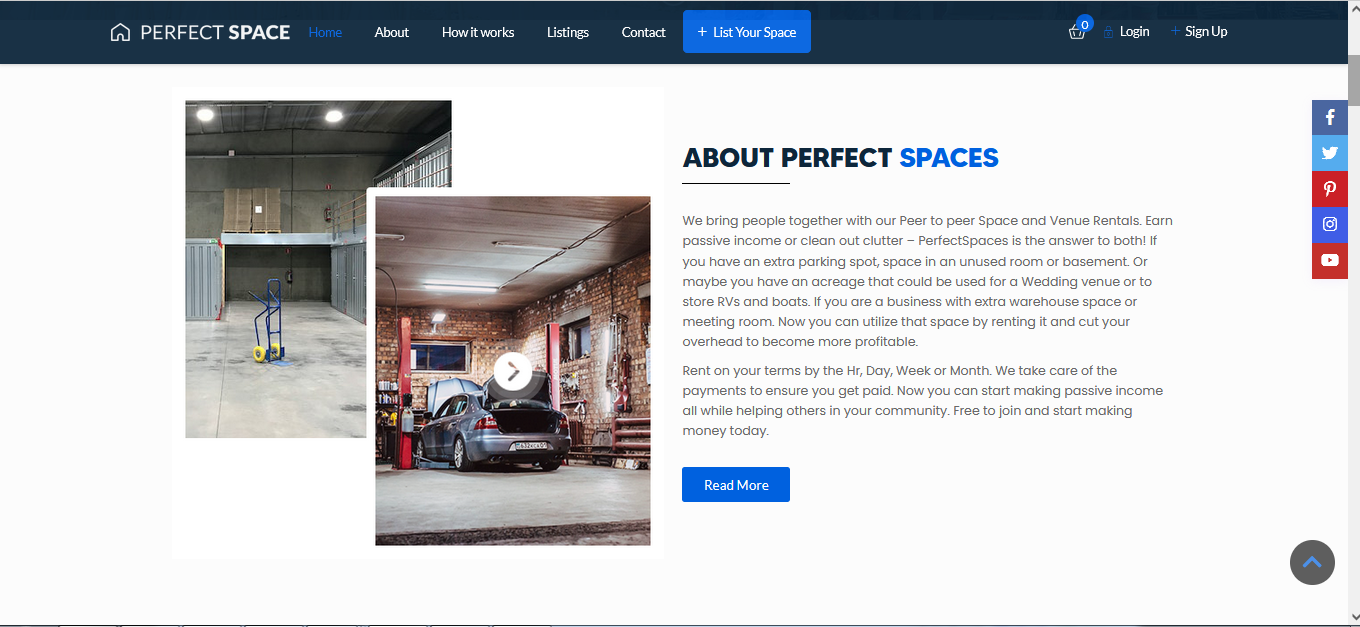Click the About Perfect Spaces heading

pos(840,158)
